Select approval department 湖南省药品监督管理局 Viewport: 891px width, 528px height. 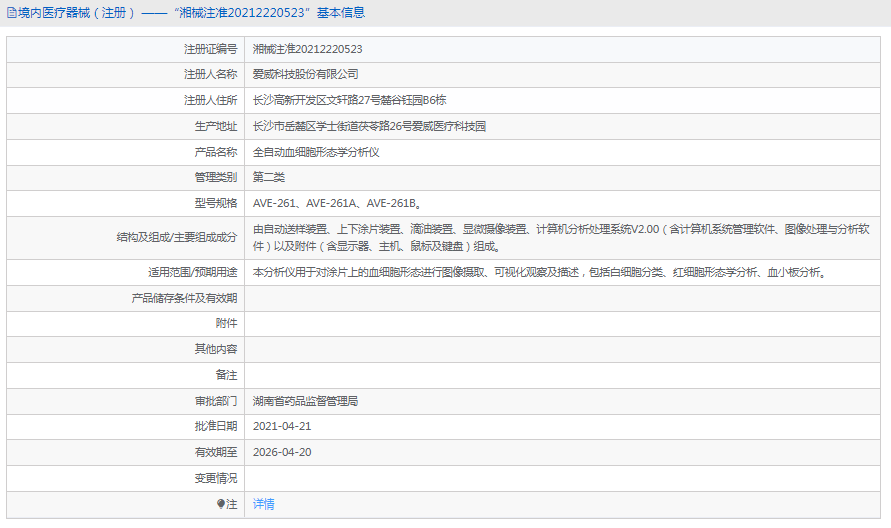306,401
